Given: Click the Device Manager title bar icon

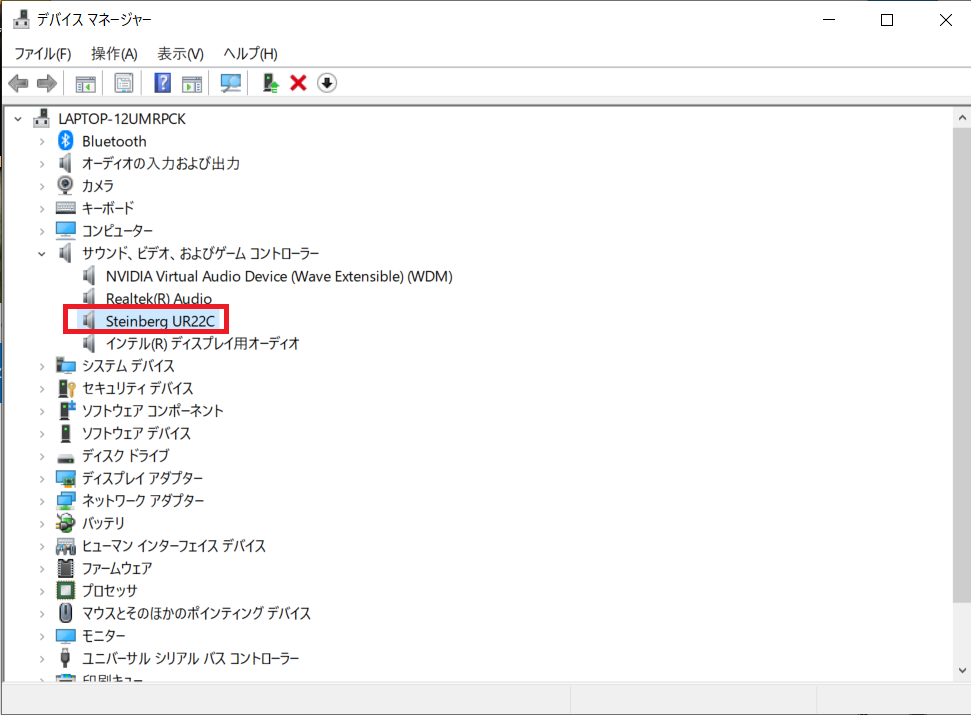Looking at the screenshot, I should click(22, 20).
